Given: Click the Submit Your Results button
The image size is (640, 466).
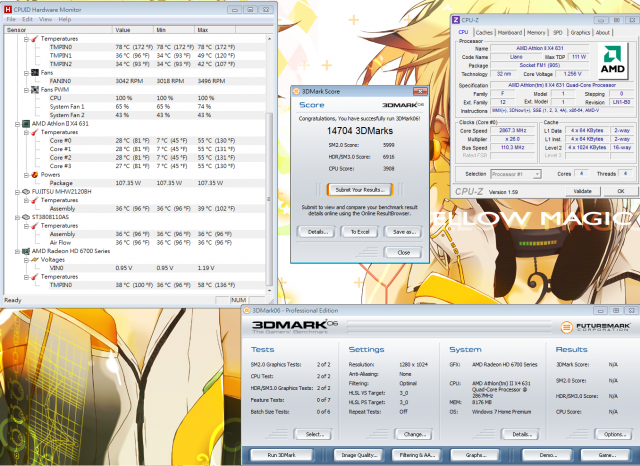Looking at the screenshot, I should [x=360, y=190].
